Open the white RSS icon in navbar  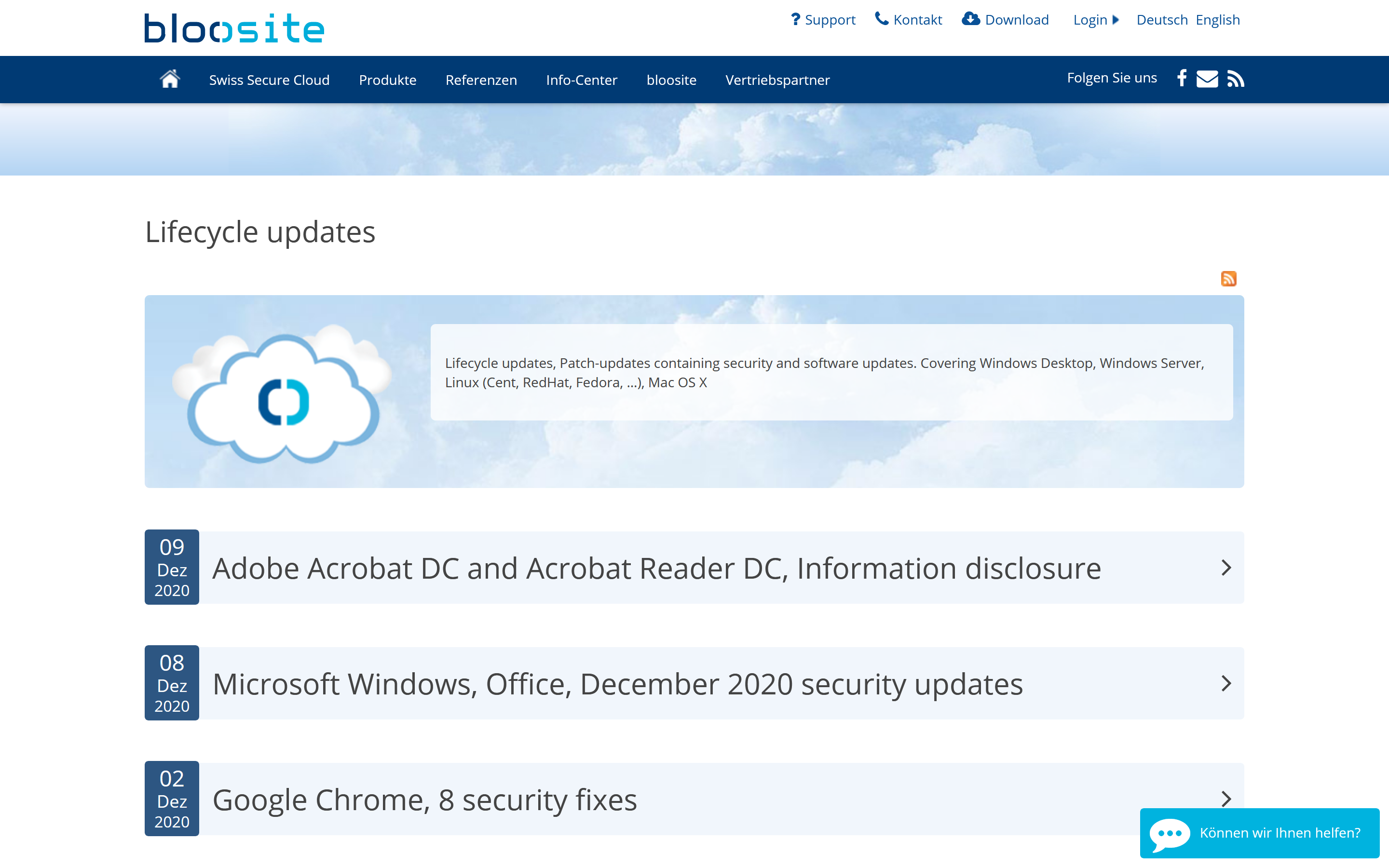(x=1235, y=79)
